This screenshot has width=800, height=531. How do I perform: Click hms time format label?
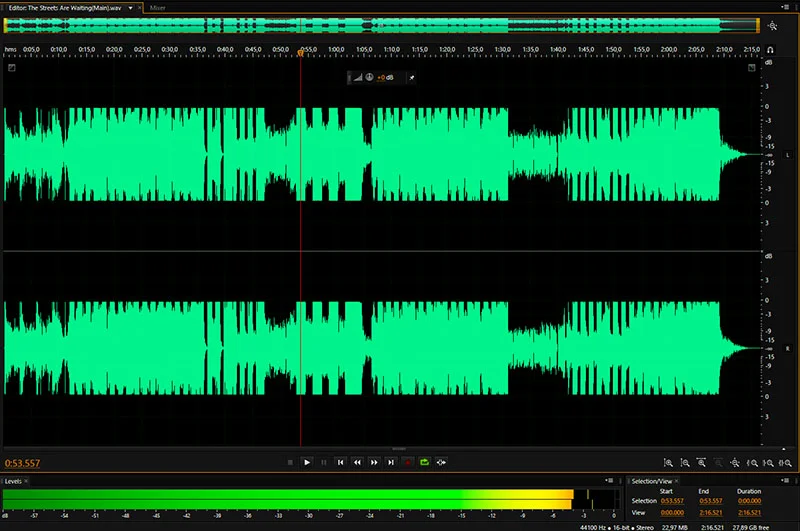[x=10, y=49]
